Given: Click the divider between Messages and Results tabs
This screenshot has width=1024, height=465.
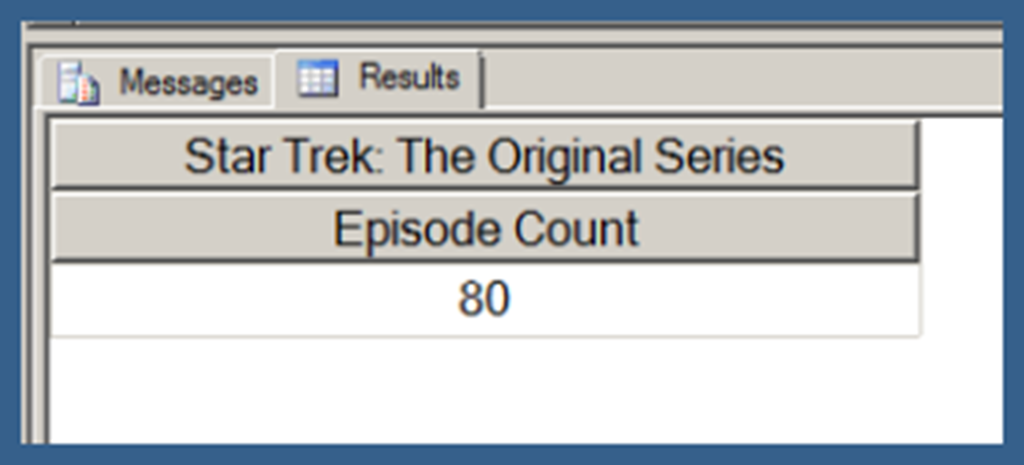Looking at the screenshot, I should pyautogui.click(x=276, y=80).
